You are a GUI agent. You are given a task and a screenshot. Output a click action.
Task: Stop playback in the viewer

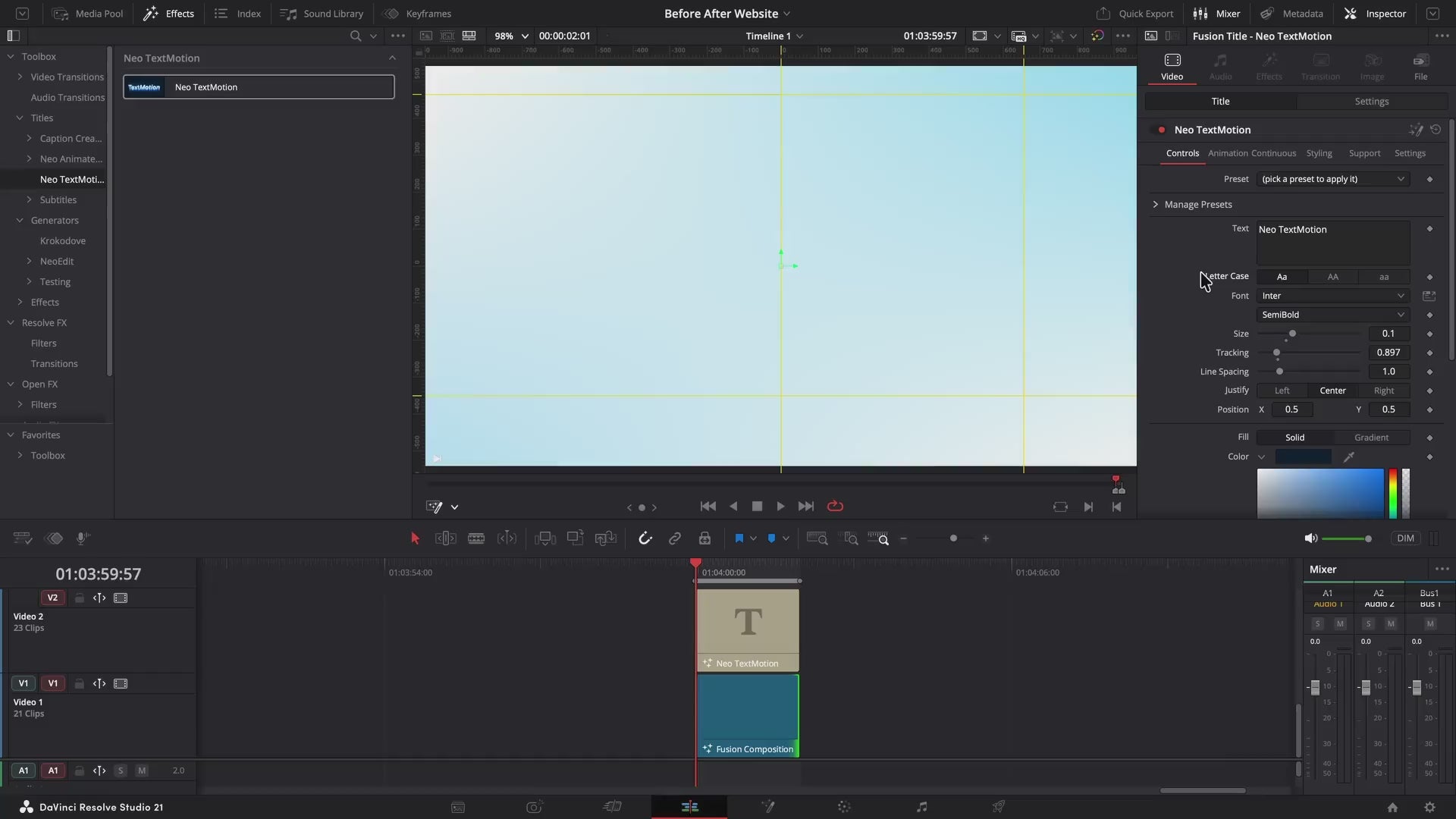(x=757, y=507)
